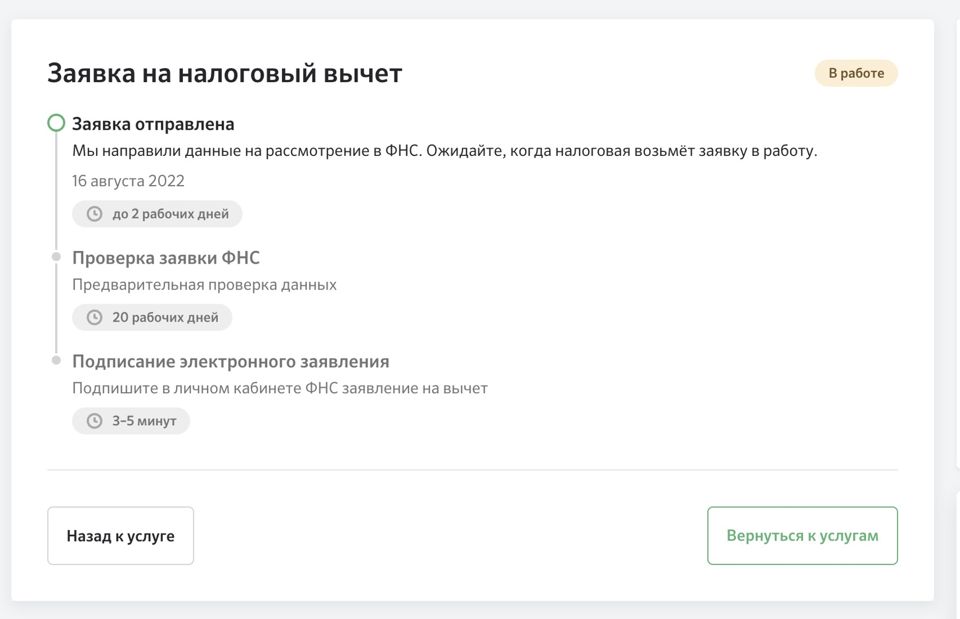Select the Проверка заявки ФНС step title
The height and width of the screenshot is (619, 960).
tap(166, 258)
